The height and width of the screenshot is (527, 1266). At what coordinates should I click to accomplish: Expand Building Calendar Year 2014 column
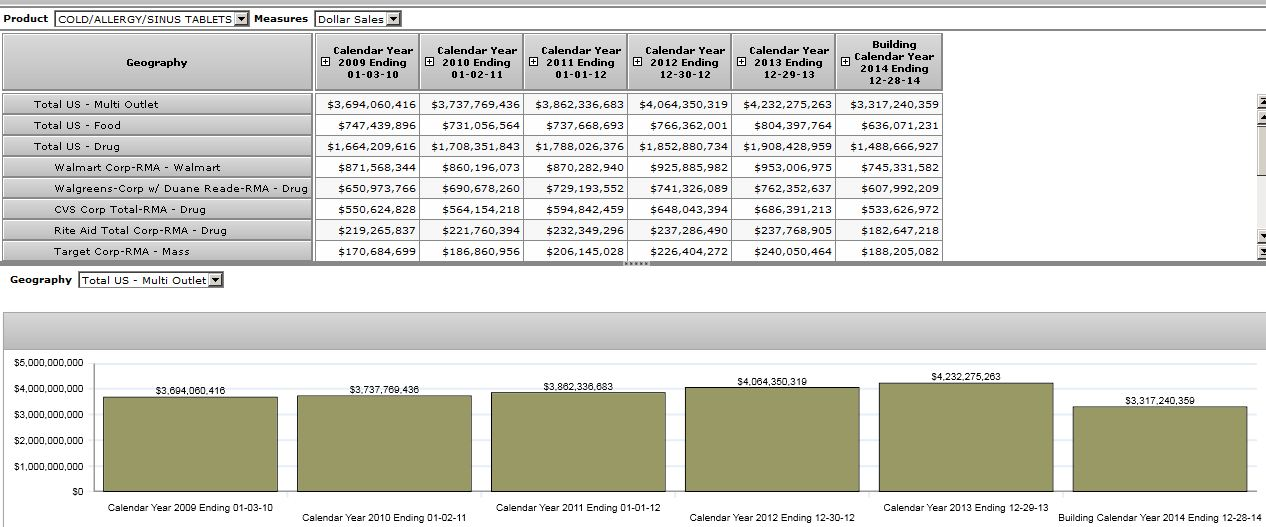point(845,62)
